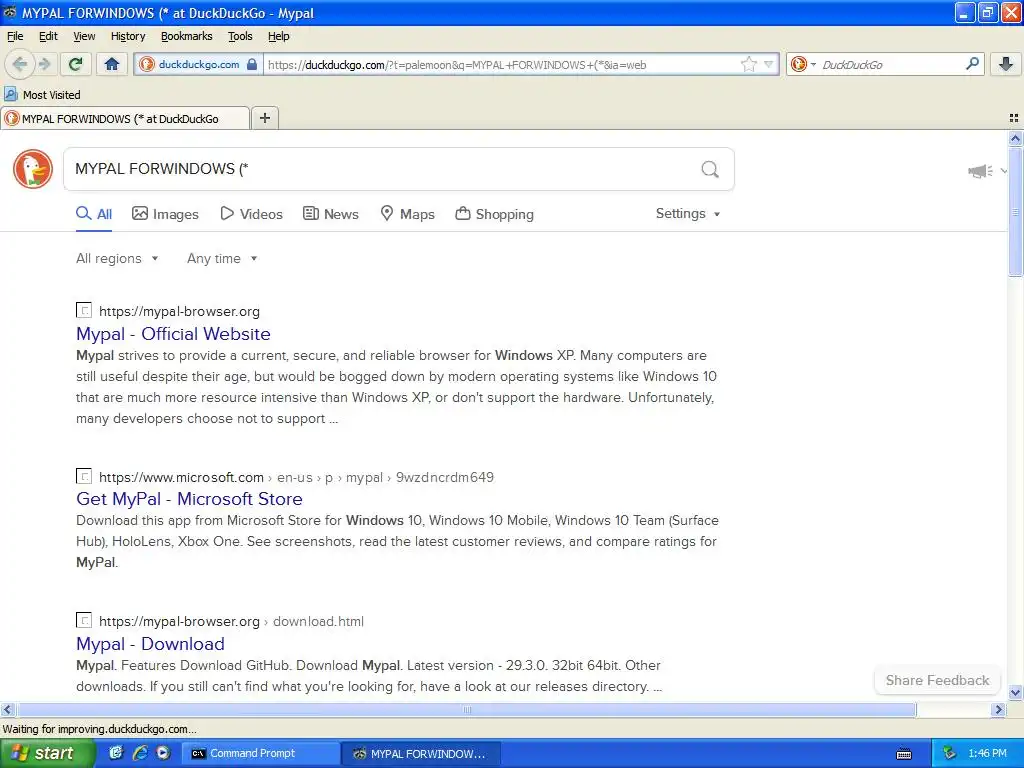Viewport: 1024px width, 768px height.
Task: Select the All results tab
Action: [x=94, y=214]
